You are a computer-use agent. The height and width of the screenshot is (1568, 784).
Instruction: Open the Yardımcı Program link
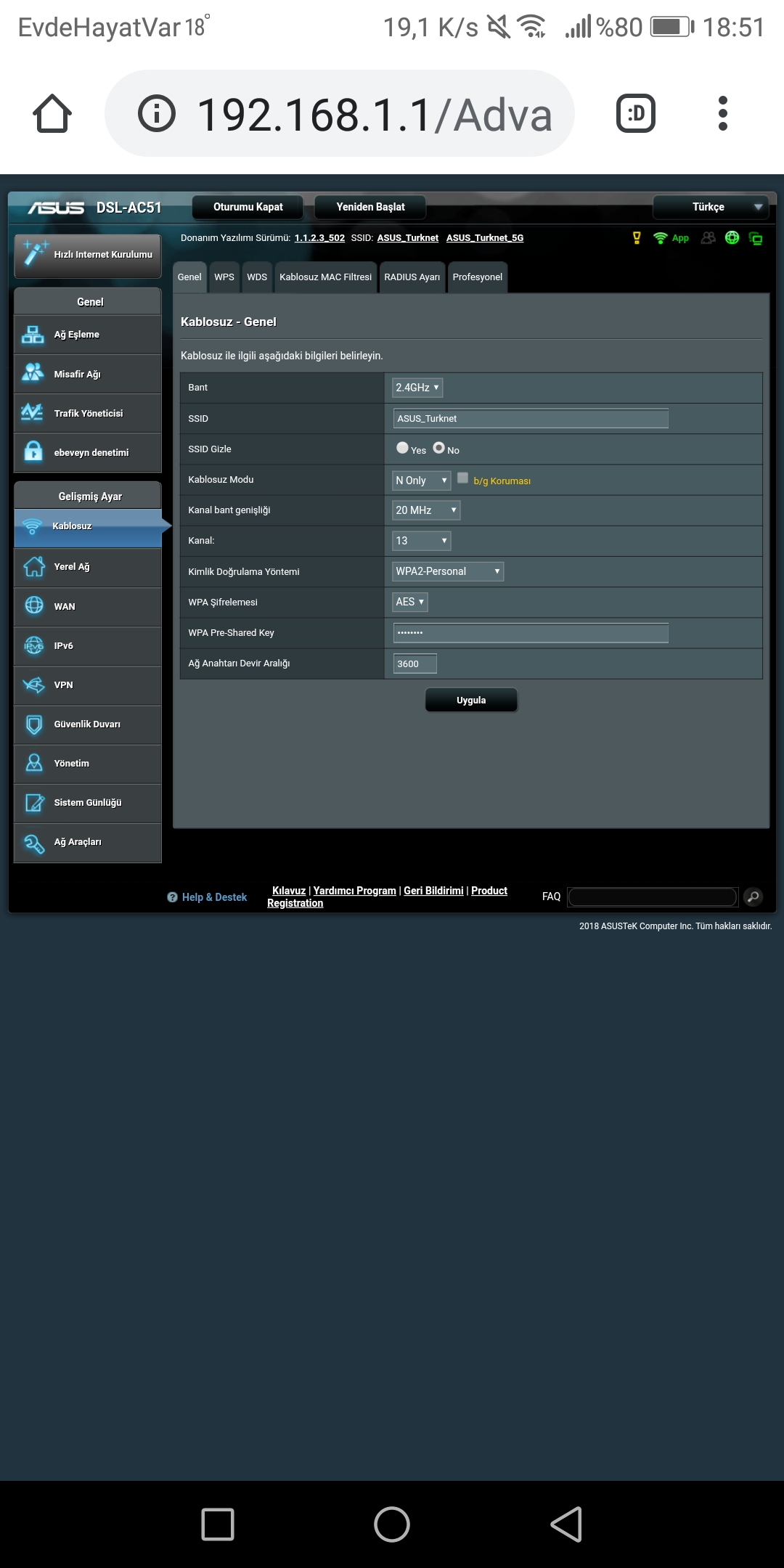click(355, 891)
